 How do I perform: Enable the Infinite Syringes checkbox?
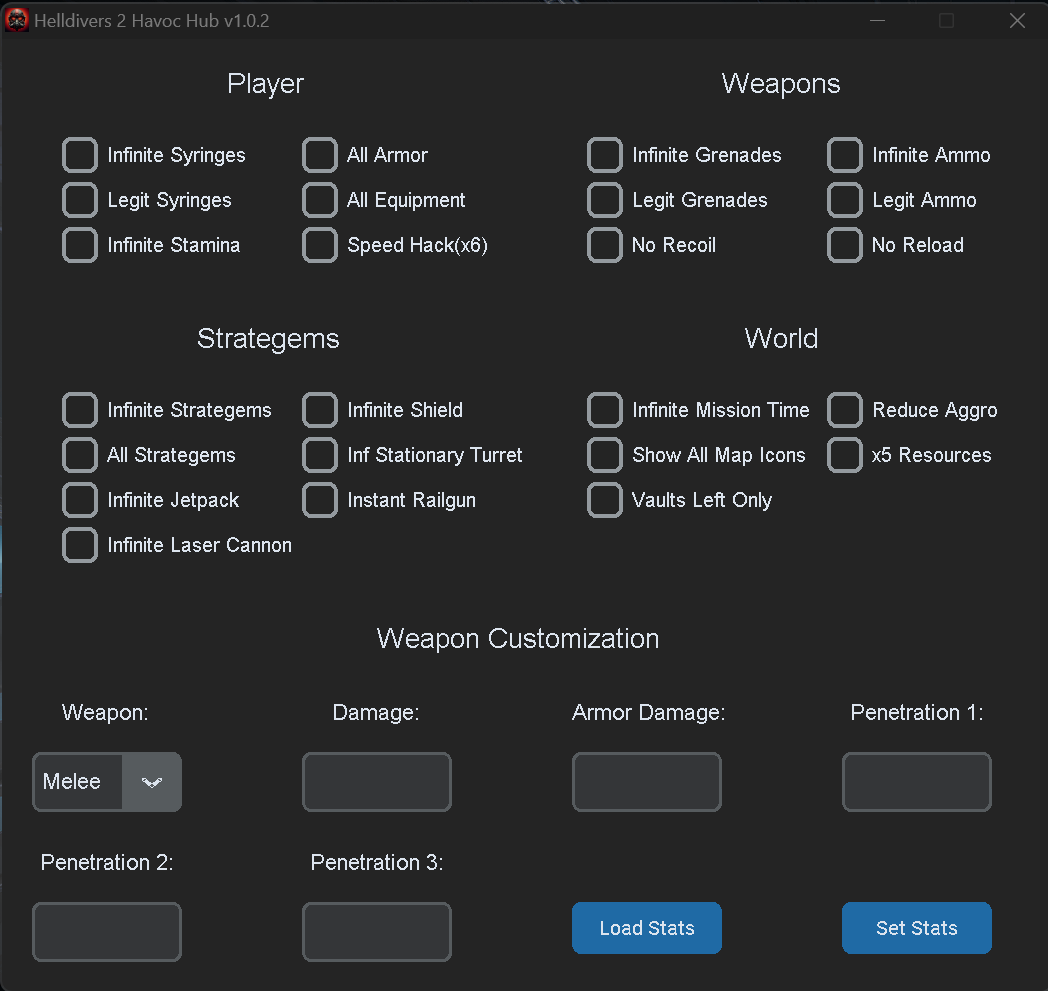click(80, 155)
